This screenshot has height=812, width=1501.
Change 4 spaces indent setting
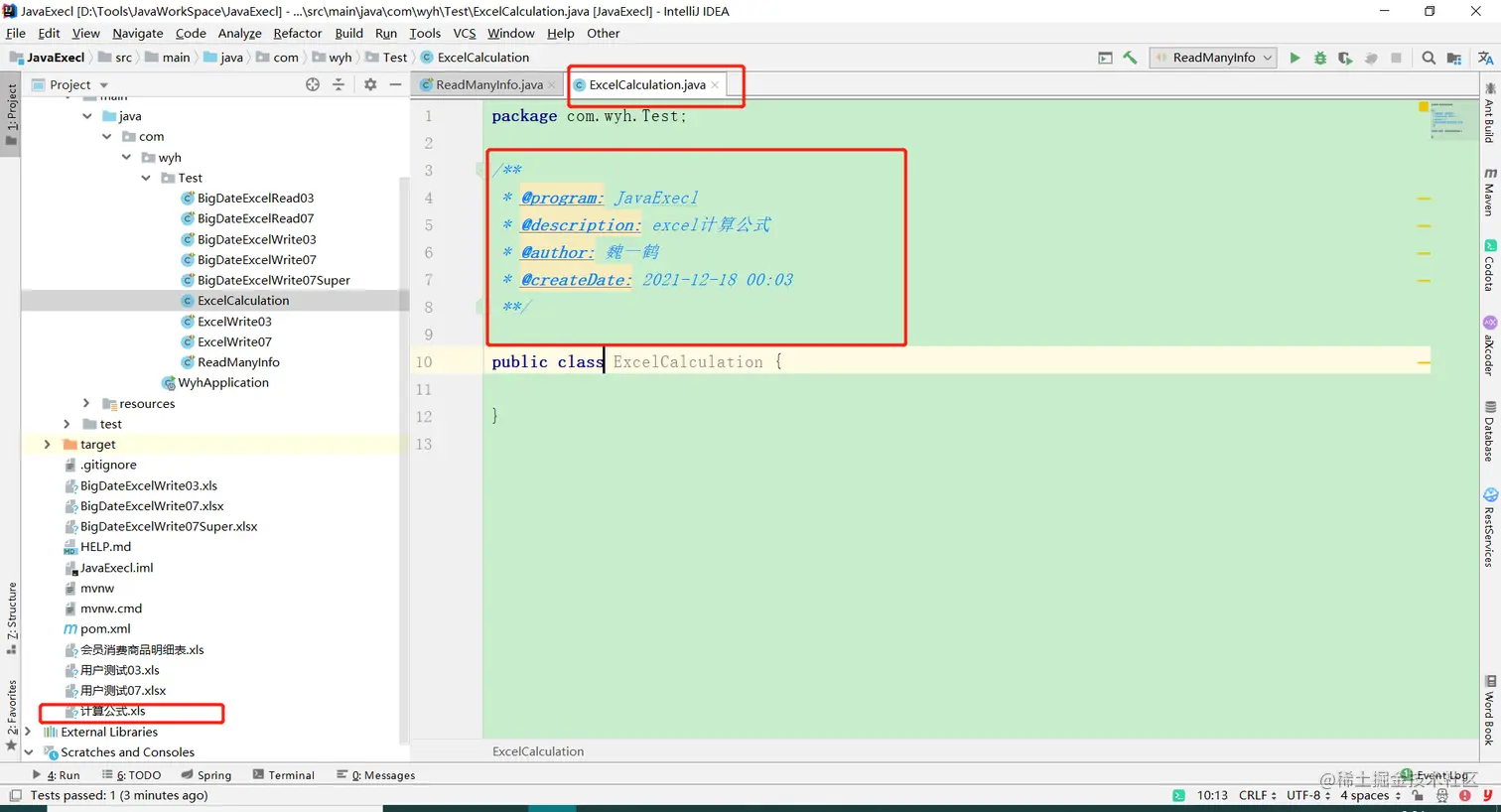(x=1370, y=795)
